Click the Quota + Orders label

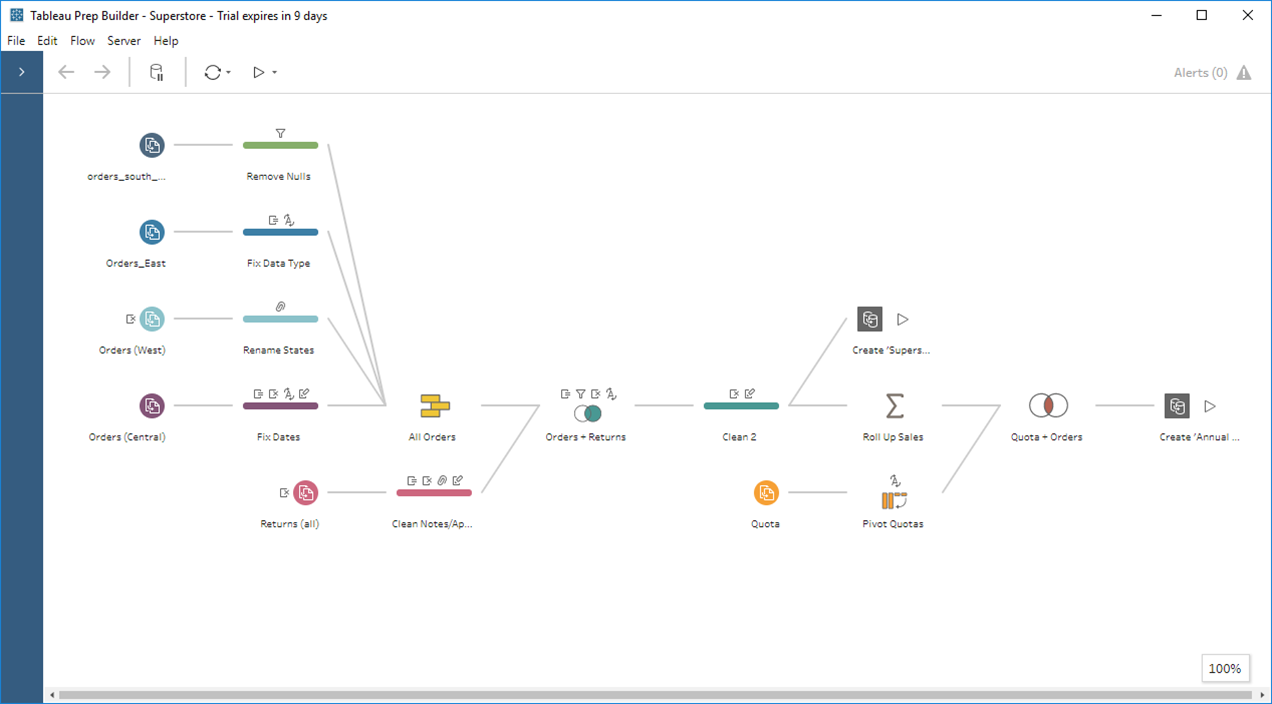pos(1047,437)
